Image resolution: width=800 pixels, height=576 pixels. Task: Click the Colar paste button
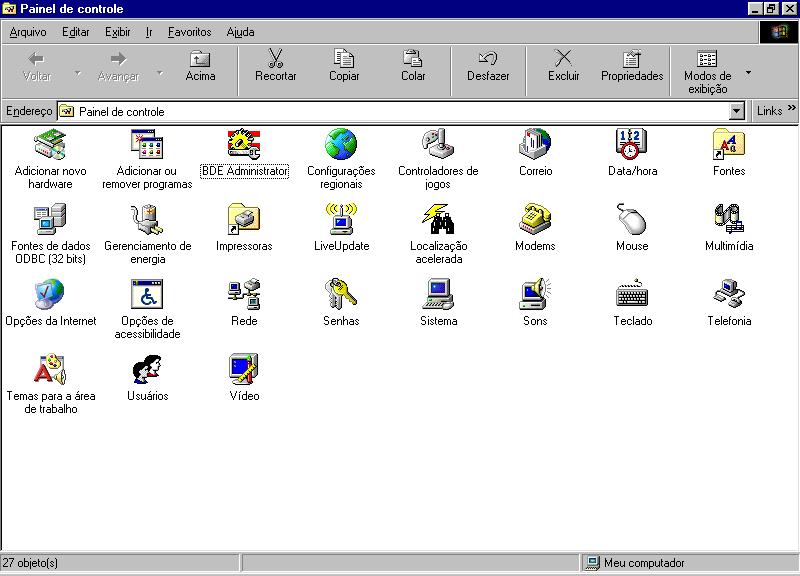[x=413, y=67]
